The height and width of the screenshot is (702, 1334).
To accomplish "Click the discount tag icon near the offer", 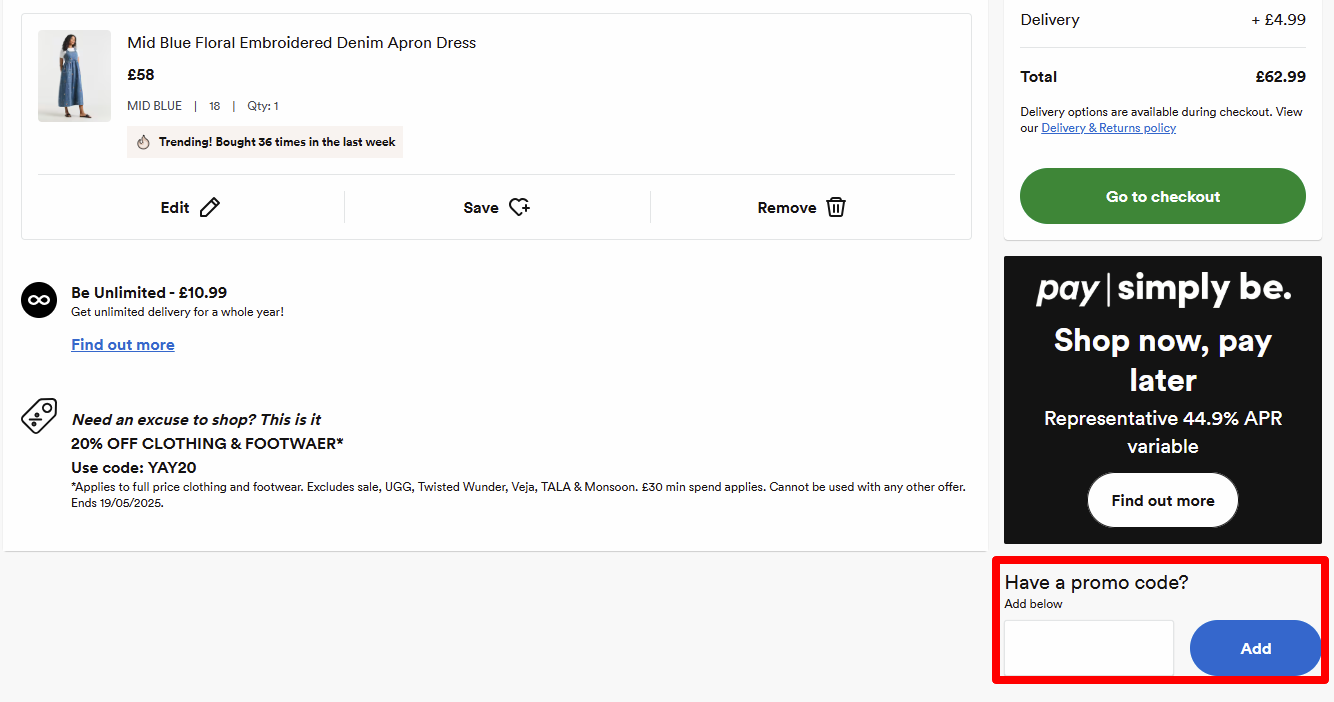I will tap(39, 415).
